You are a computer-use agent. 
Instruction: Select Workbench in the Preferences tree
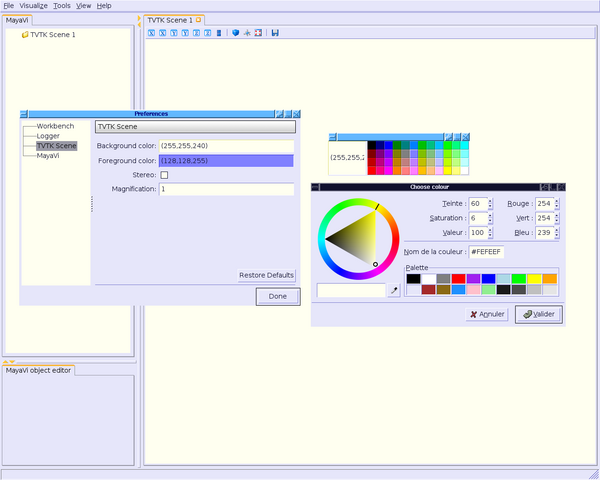55,126
